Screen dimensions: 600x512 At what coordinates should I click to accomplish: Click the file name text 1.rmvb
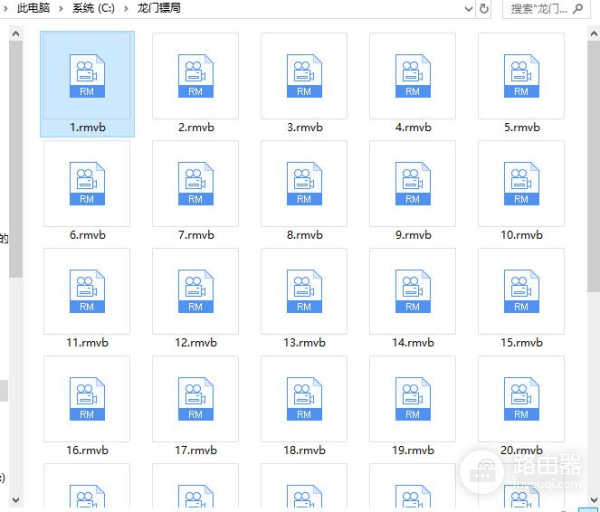[x=87, y=127]
